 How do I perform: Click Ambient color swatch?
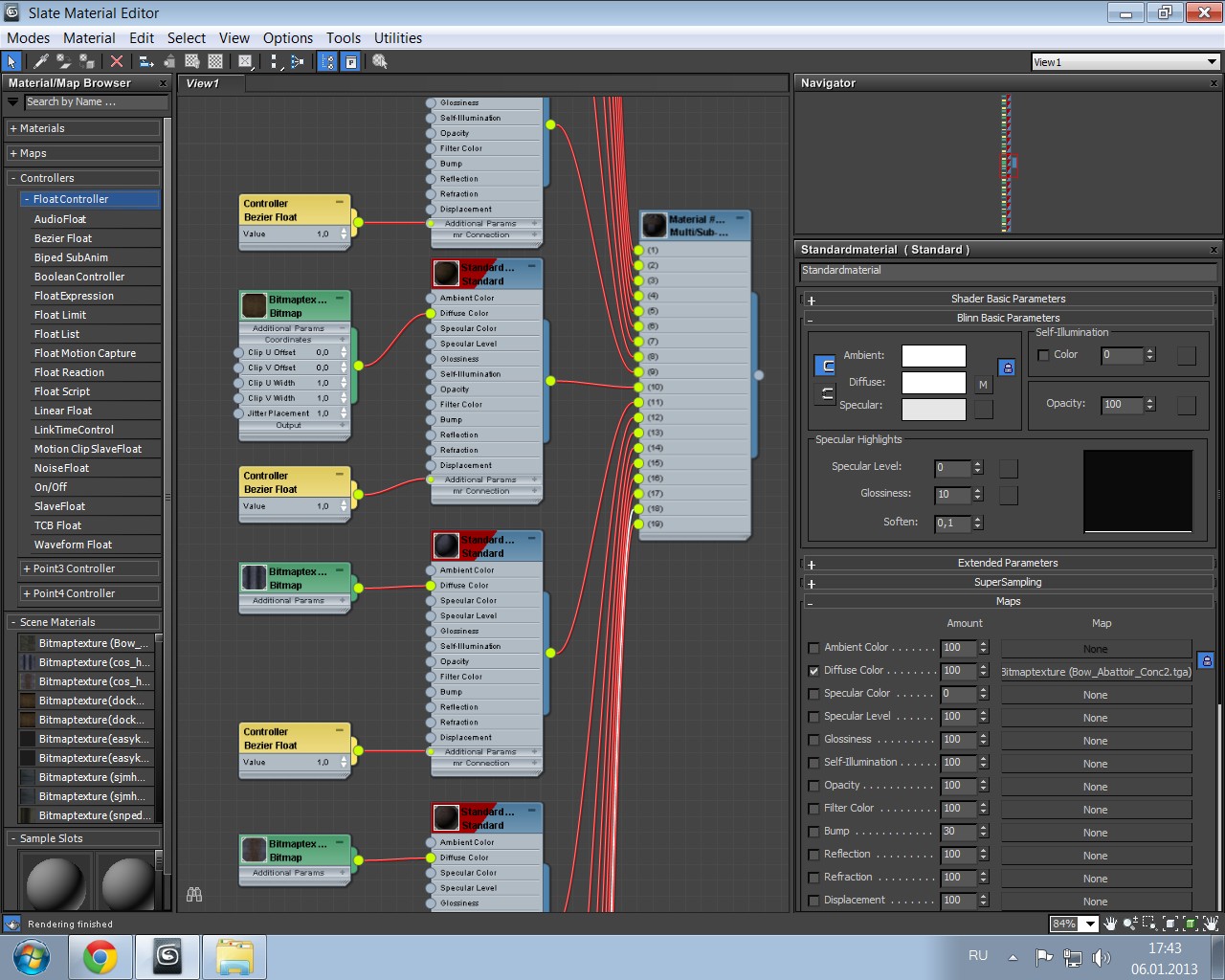(x=934, y=356)
